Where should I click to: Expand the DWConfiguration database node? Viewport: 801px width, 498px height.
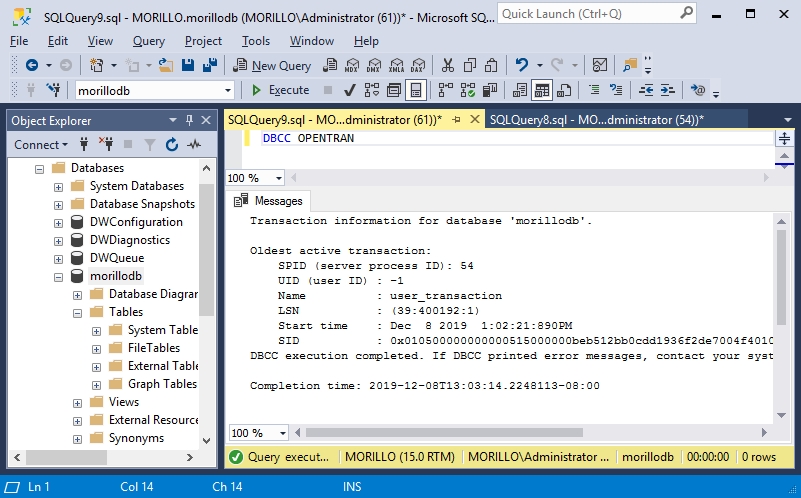click(x=58, y=223)
